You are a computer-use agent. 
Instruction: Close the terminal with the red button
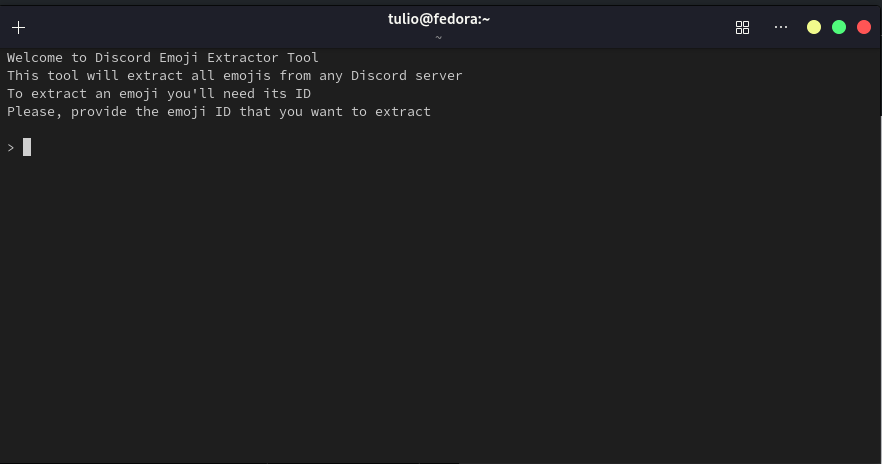(x=864, y=27)
